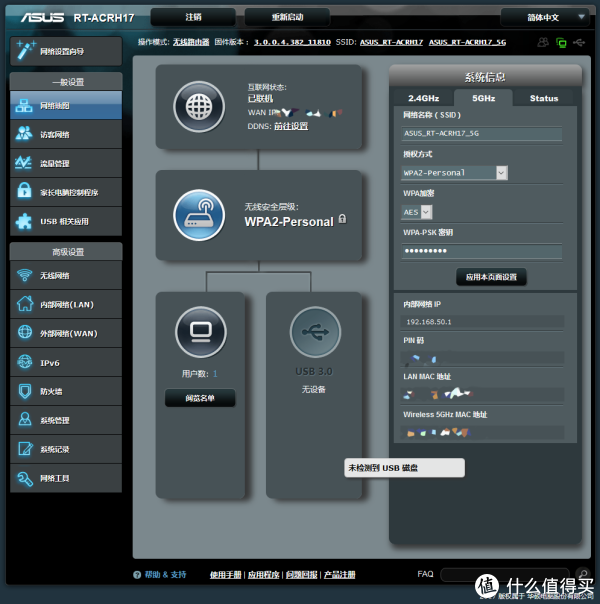600x604 pixels.
Task: Click the 浏览名单 client list button
Action: click(x=200, y=398)
